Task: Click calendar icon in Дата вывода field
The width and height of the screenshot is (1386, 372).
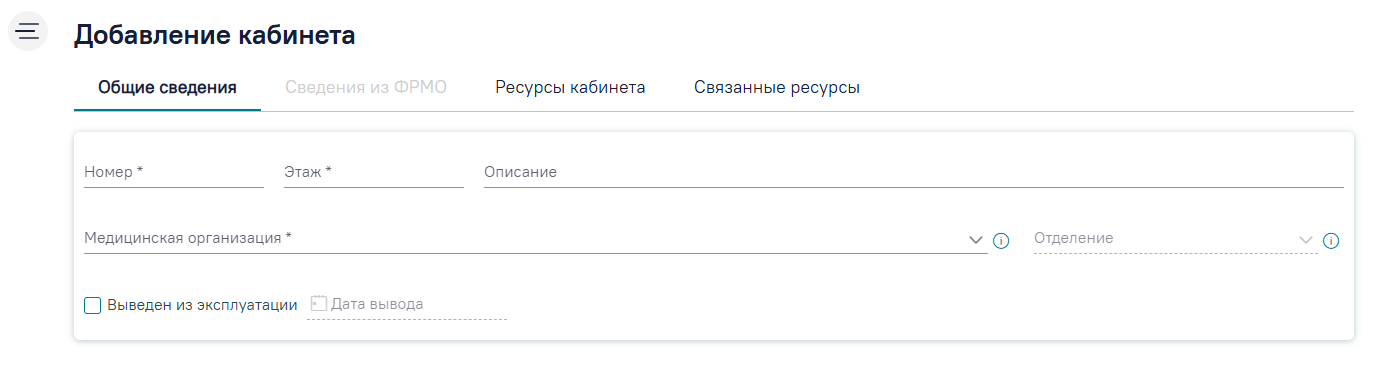Action: pos(318,303)
